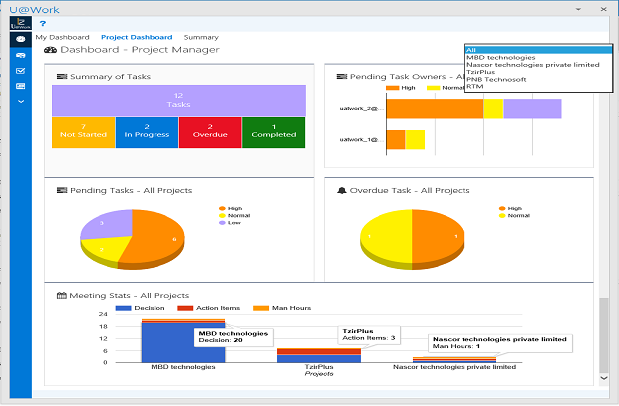Click the purple 12 Tasks tile
The width and height of the screenshot is (619, 406).
point(178,100)
